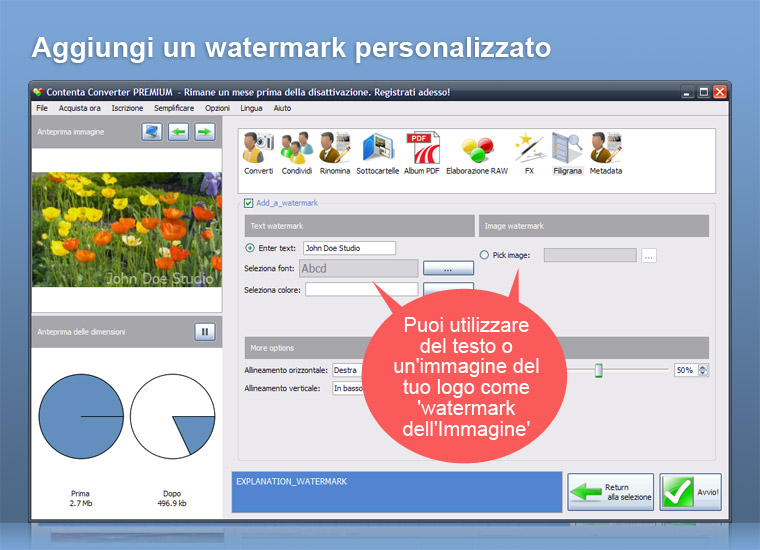The width and height of the screenshot is (760, 550).
Task: Click the Prima pie chart
Action: [81, 416]
